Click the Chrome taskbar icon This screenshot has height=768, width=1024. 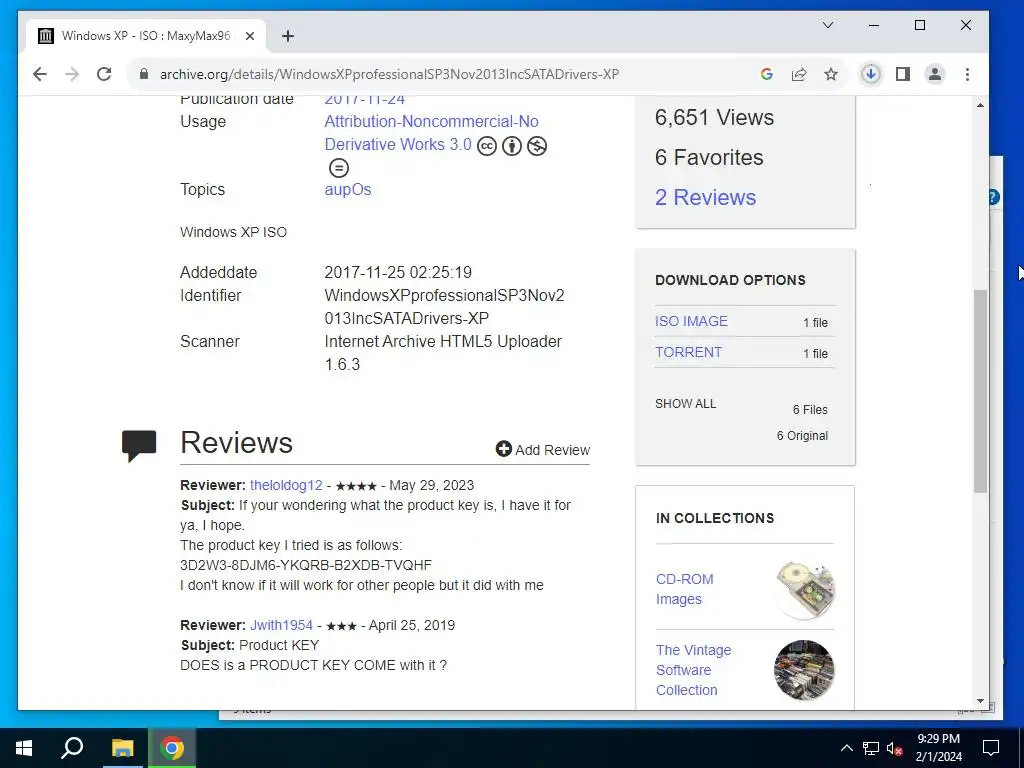(x=172, y=748)
